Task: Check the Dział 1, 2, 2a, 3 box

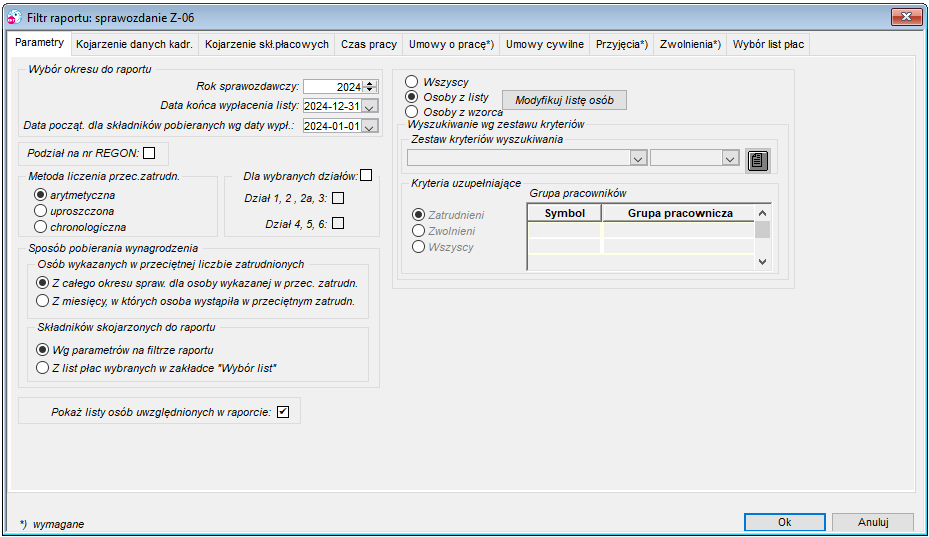Action: [x=338, y=198]
